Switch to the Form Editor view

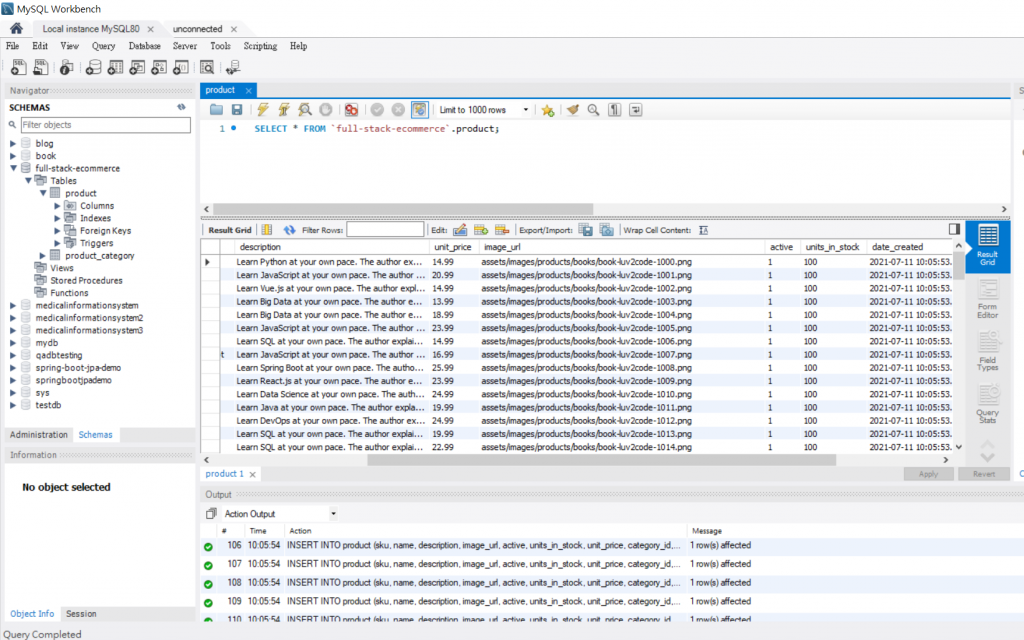click(987, 299)
